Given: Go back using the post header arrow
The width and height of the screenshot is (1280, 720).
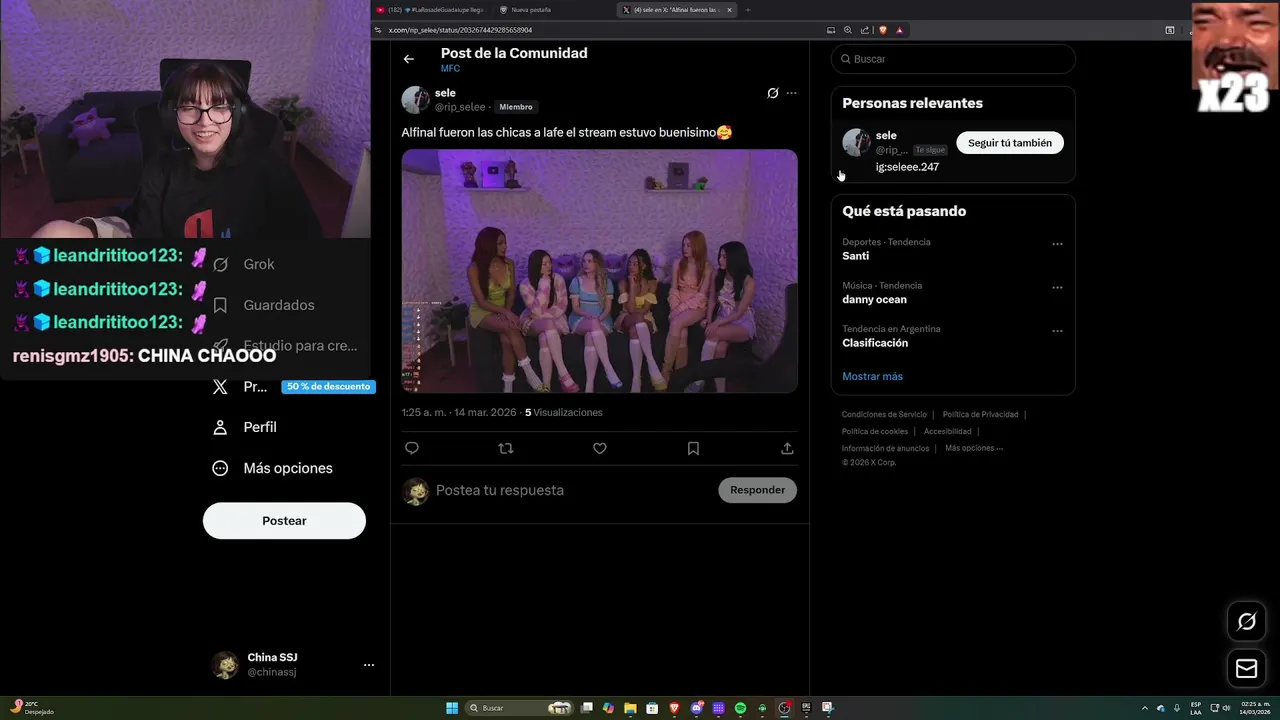Looking at the screenshot, I should coord(408,59).
